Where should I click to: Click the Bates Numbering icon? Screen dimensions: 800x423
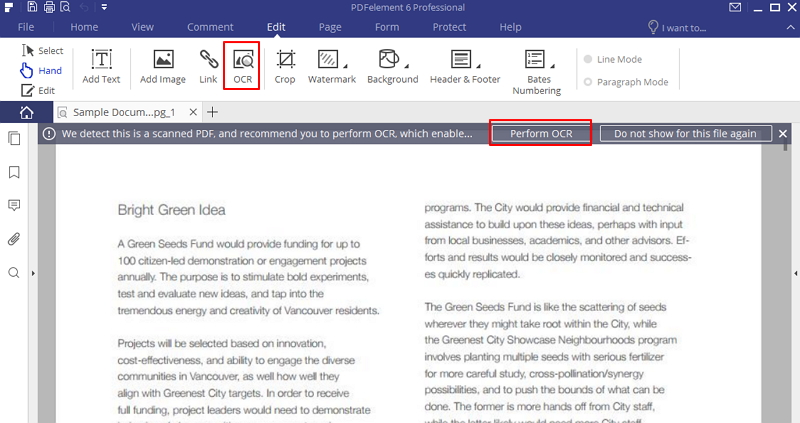tap(535, 59)
